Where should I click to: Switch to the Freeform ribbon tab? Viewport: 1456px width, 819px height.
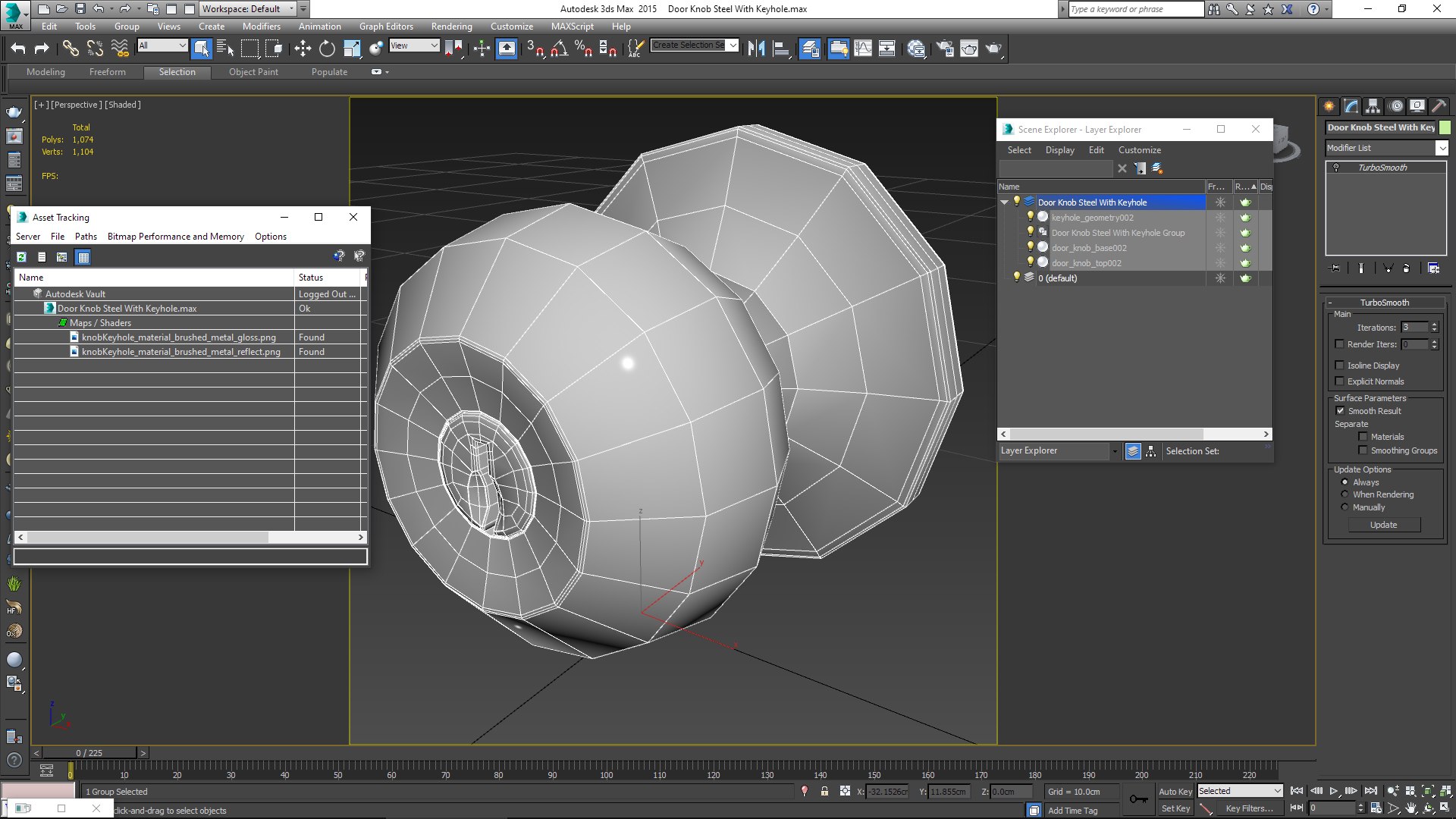108,72
